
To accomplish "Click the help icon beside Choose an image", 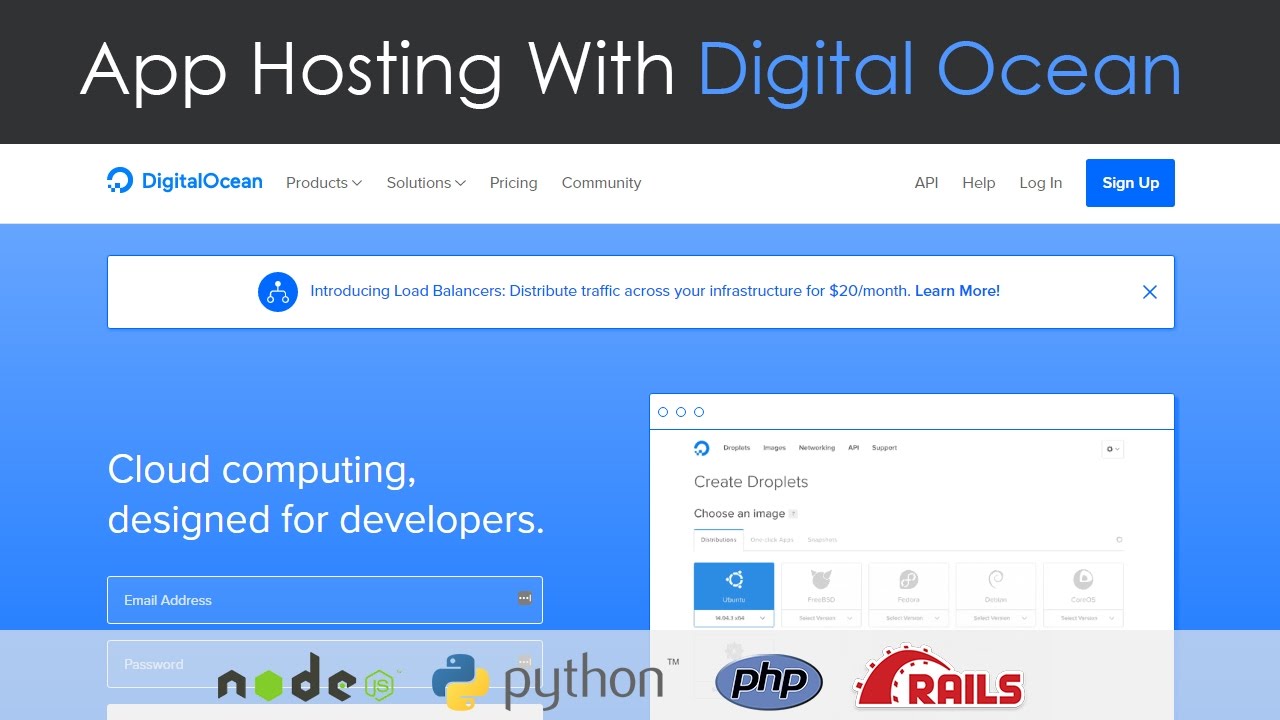I will tap(793, 514).
